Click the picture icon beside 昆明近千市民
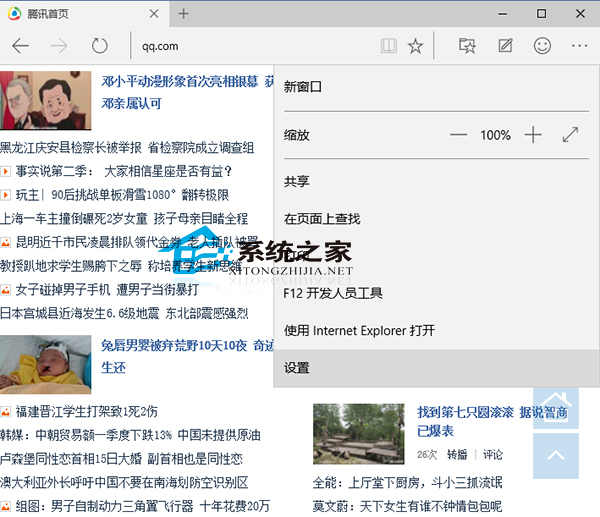 pos(5,242)
